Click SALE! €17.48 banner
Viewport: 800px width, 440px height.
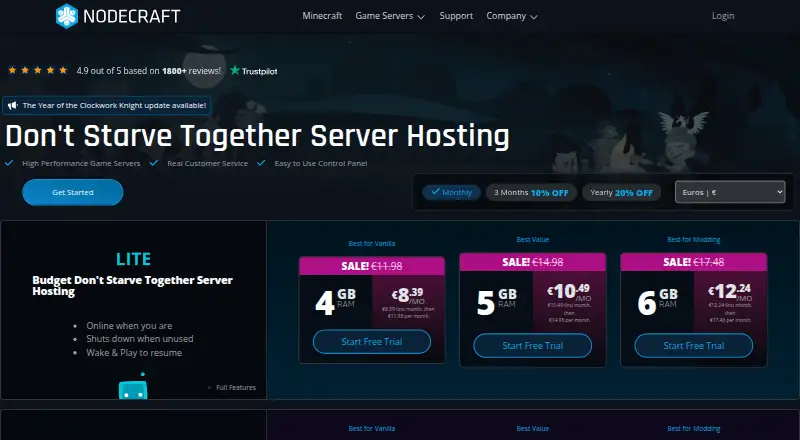pos(694,262)
